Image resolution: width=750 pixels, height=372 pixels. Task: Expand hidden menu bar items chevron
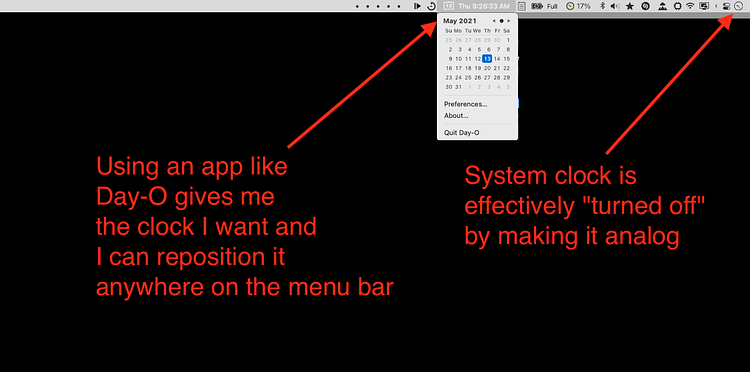pyautogui.click(x=716, y=6)
